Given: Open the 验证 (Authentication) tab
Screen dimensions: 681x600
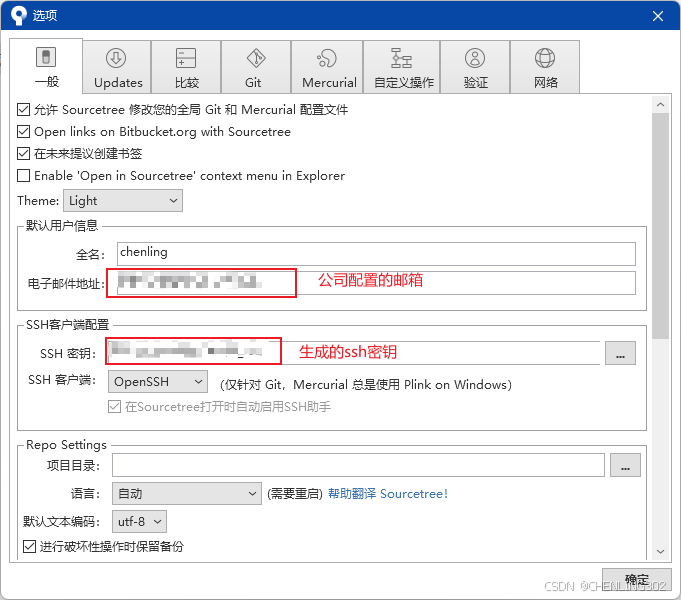Looking at the screenshot, I should [475, 67].
